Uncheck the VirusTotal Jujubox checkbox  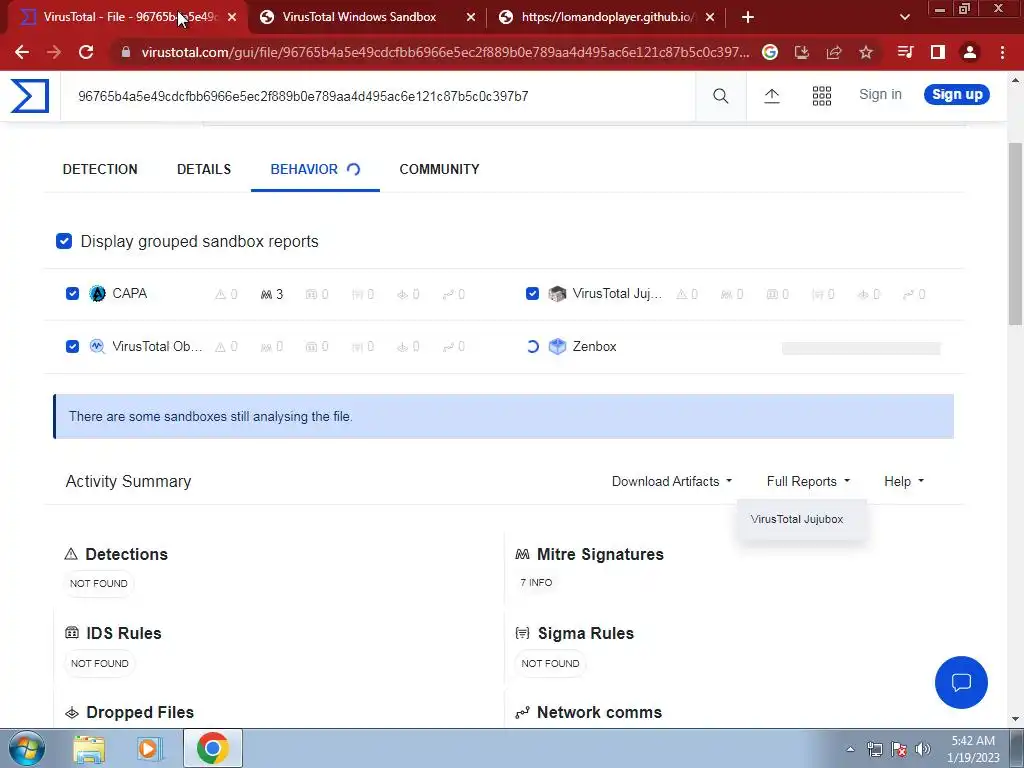click(x=532, y=294)
